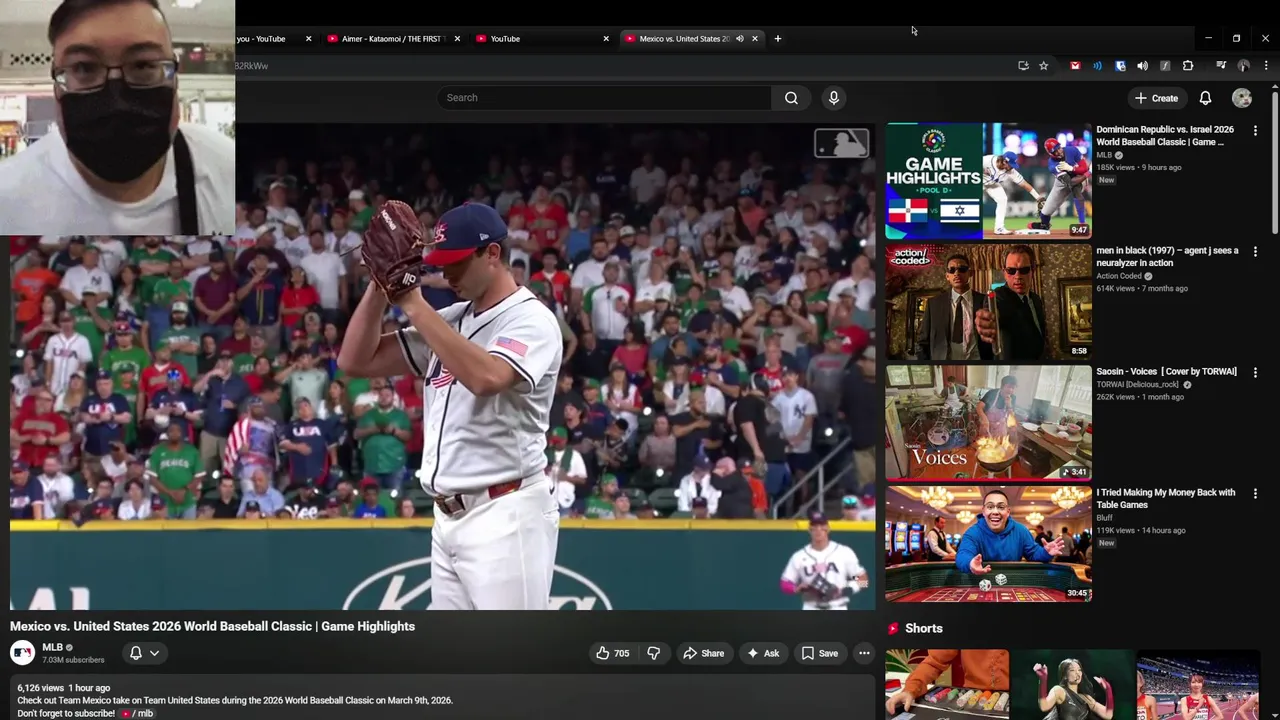
Task: Open the red mail extension icon
Action: pyautogui.click(x=1075, y=66)
